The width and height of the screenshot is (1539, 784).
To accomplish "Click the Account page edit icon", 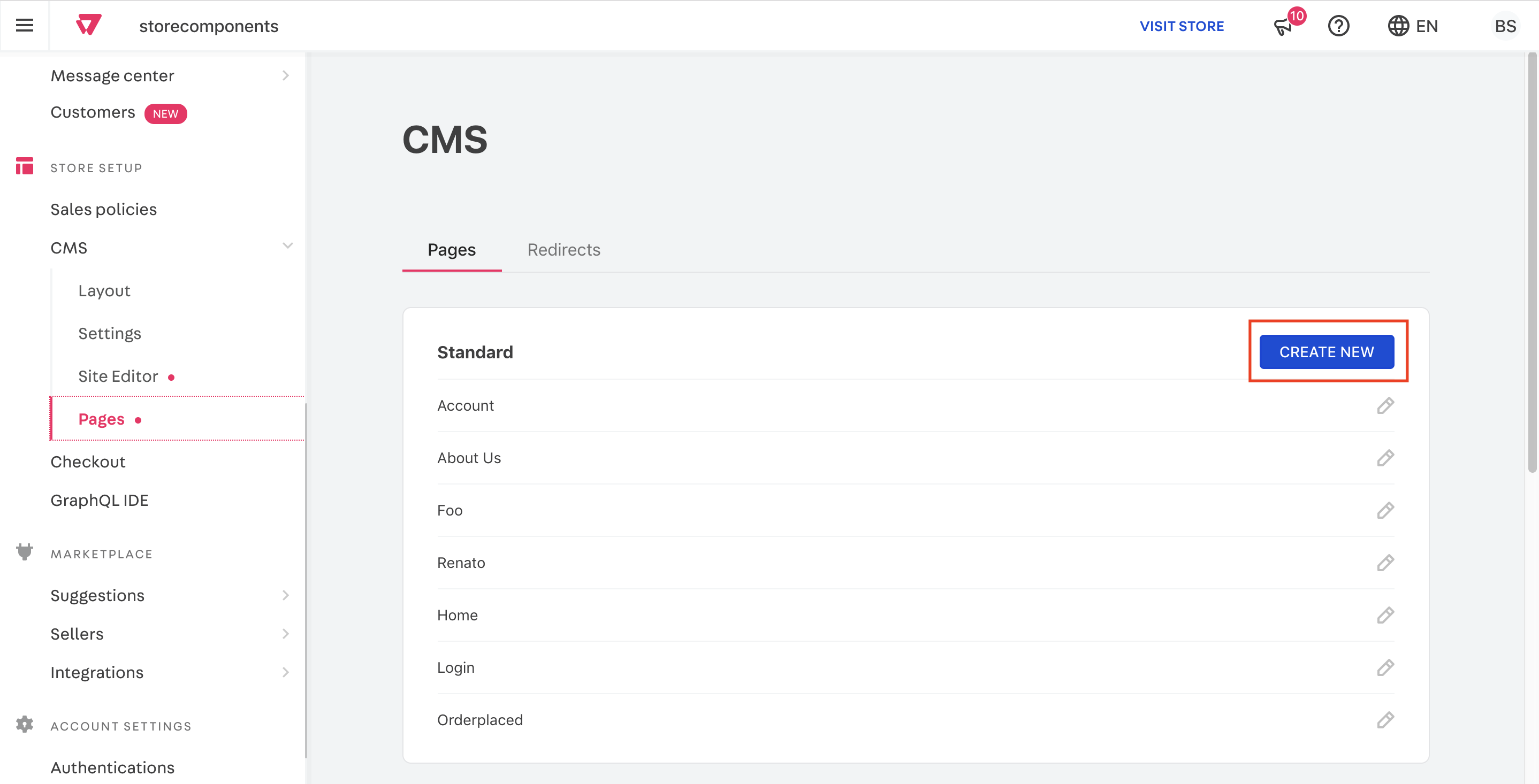I will 1385,405.
